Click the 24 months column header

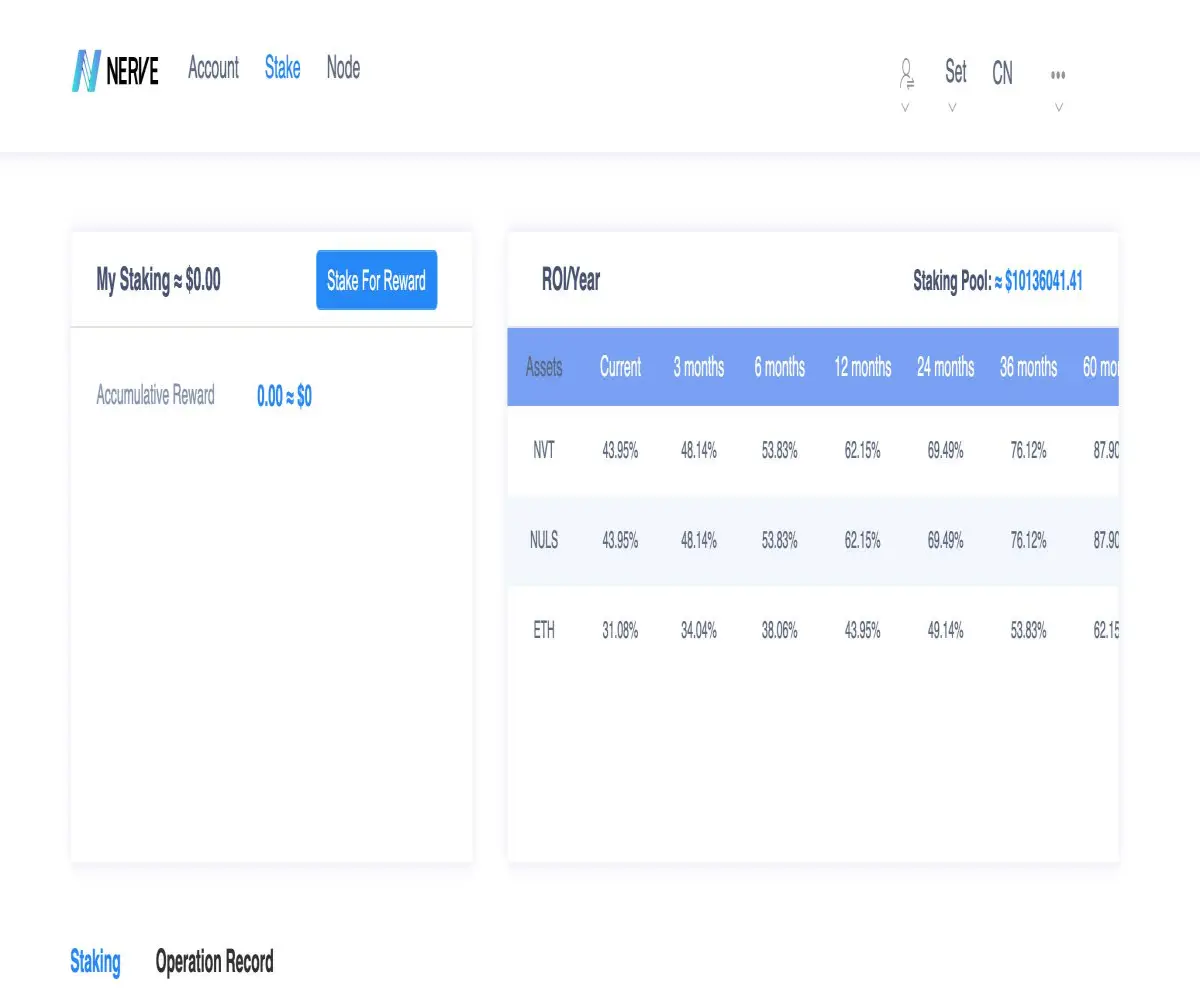click(945, 367)
